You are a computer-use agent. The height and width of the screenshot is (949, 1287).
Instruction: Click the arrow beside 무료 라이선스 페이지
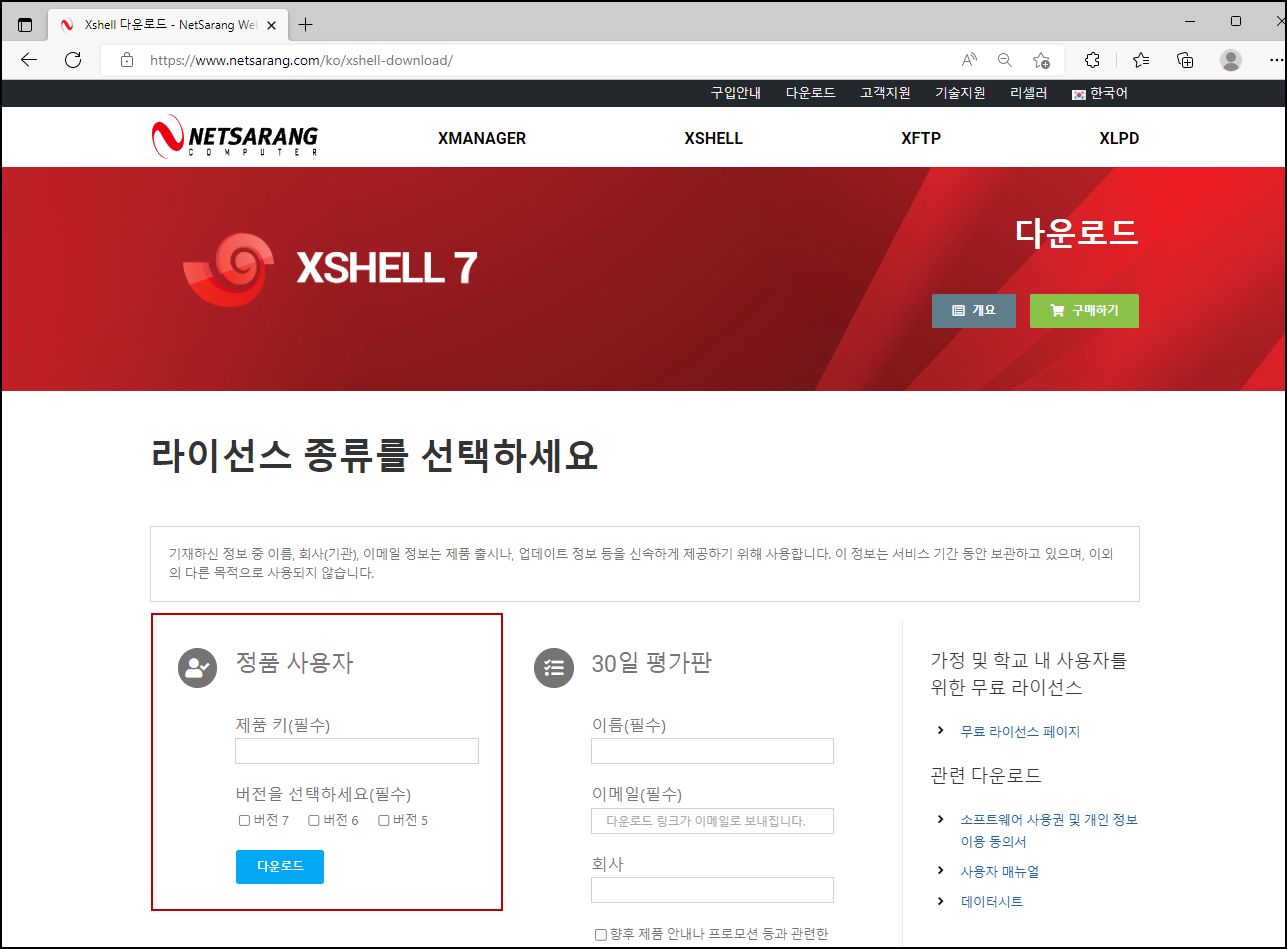[x=941, y=730]
